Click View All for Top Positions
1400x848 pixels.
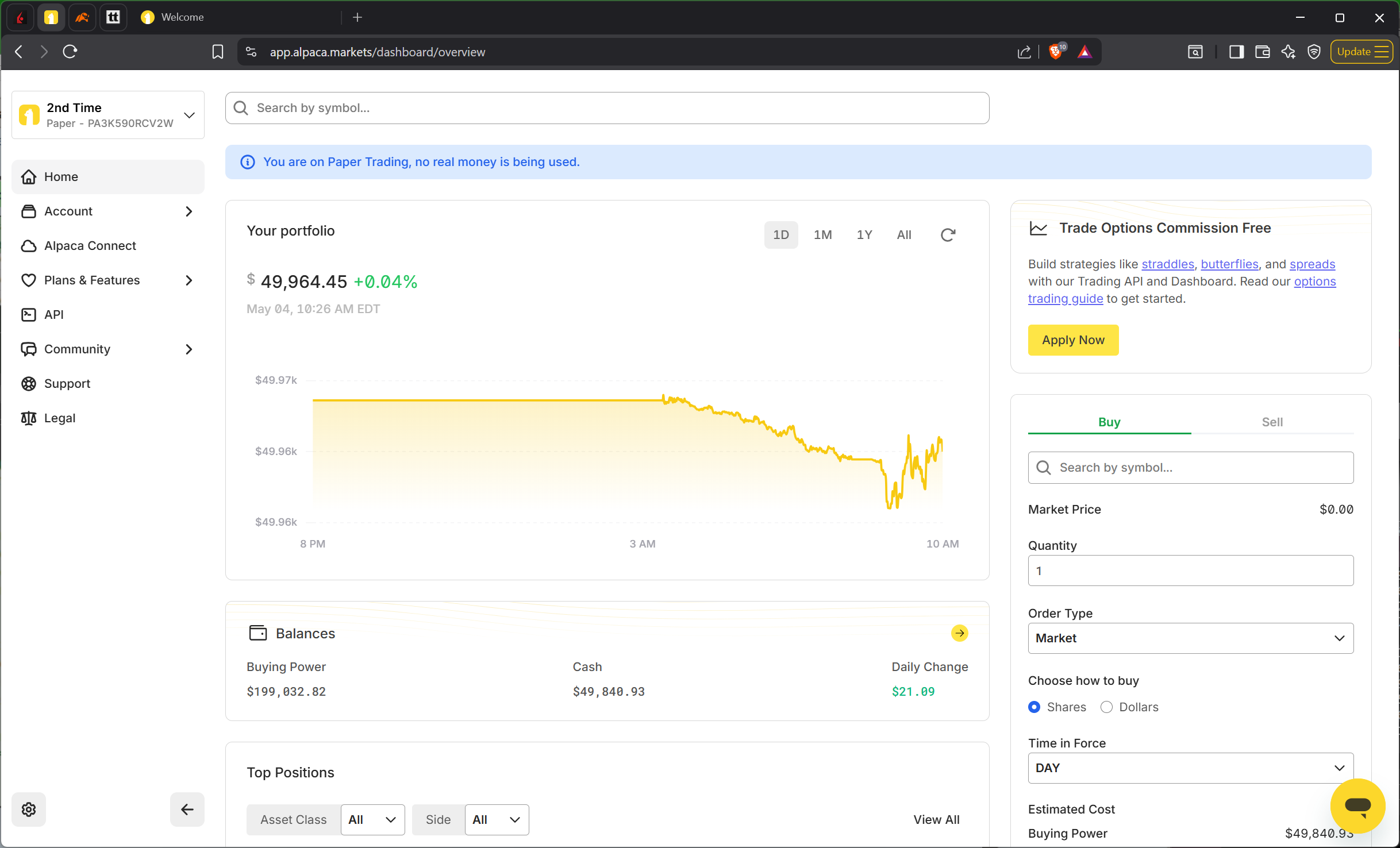point(936,819)
